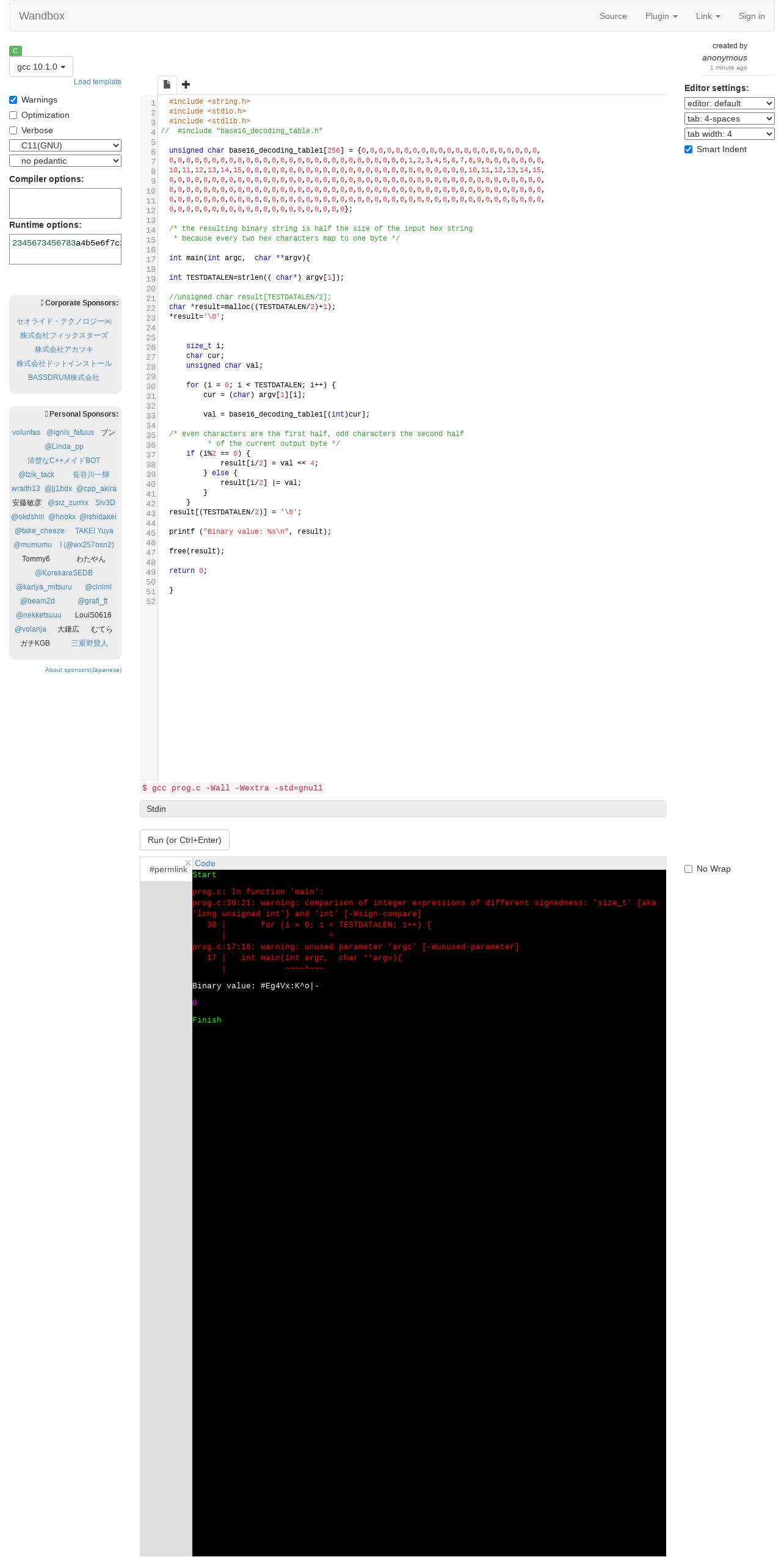Click anonymous author name
Image resolution: width=784 pixels, height=1557 pixels.
pyautogui.click(x=724, y=57)
